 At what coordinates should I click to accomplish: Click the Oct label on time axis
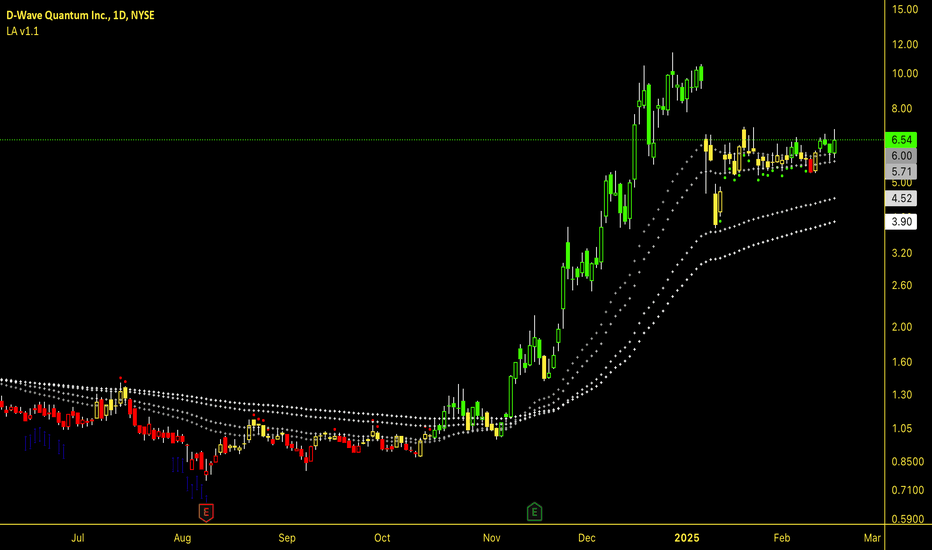tap(382, 538)
